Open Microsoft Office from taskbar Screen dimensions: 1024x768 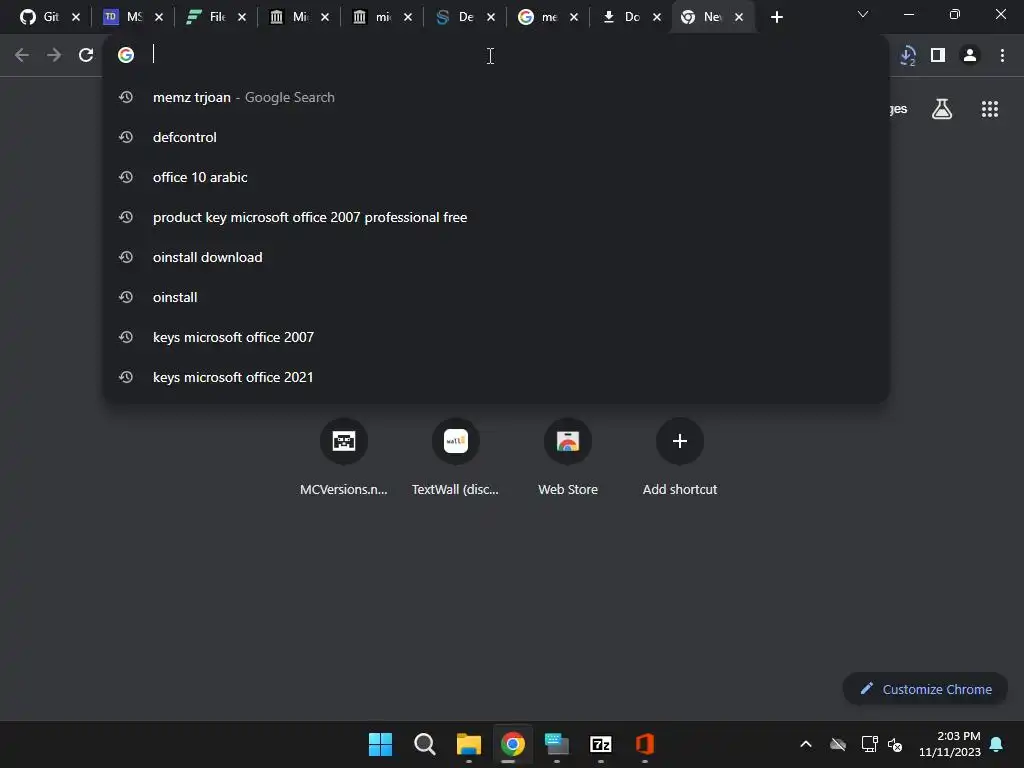[x=645, y=744]
